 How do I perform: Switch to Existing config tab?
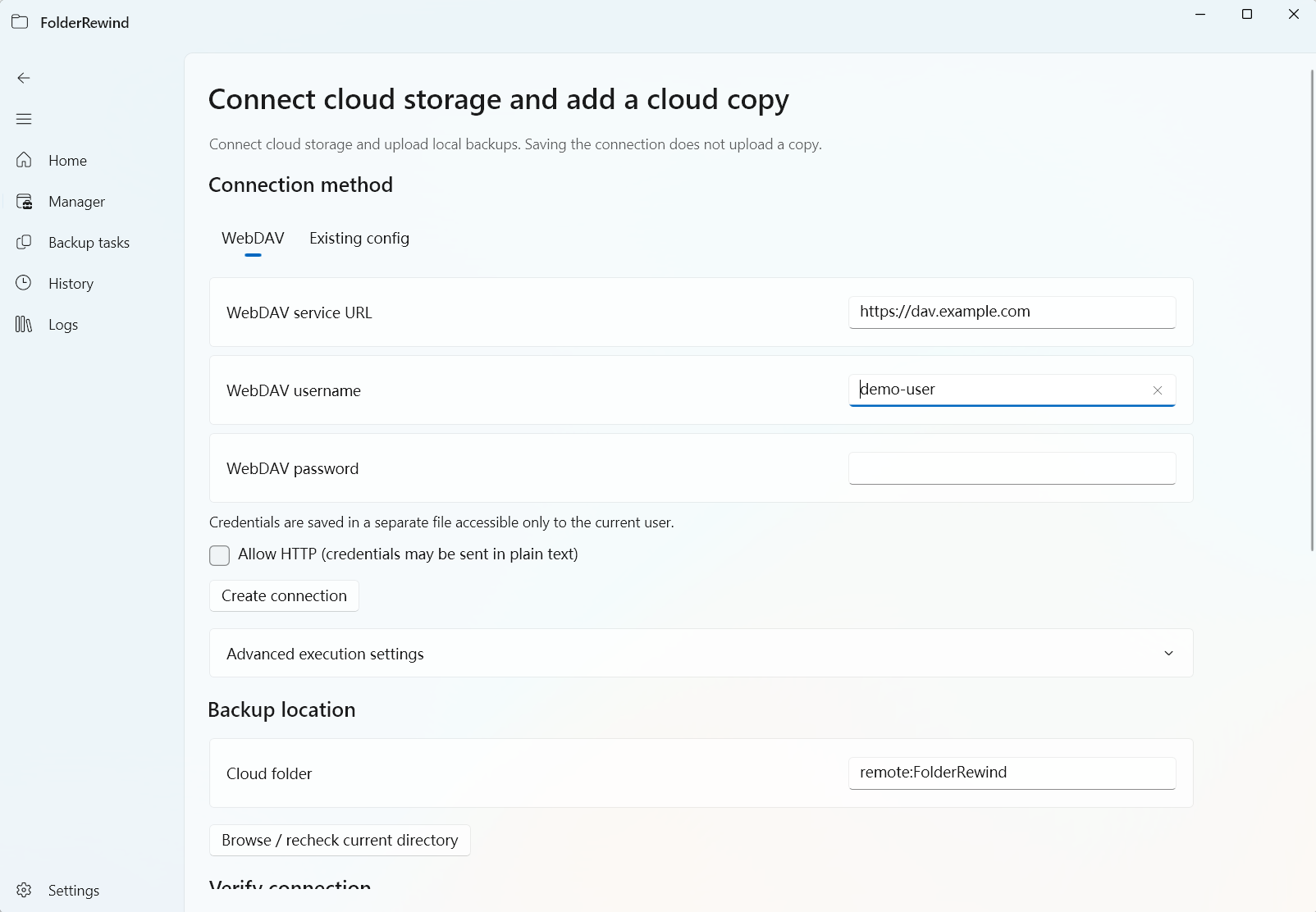pos(359,238)
